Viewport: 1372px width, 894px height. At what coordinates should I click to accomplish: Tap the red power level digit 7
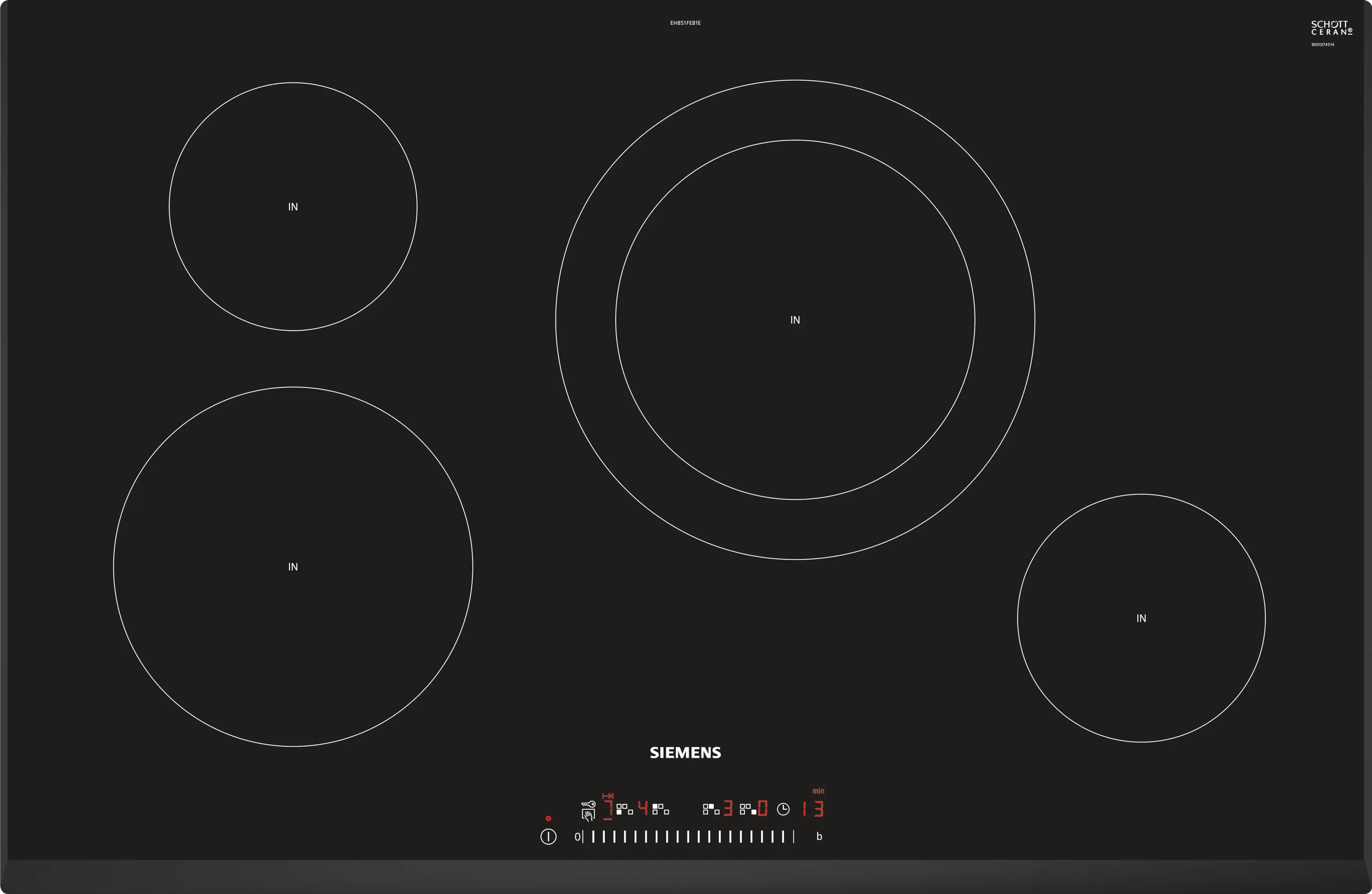click(608, 808)
